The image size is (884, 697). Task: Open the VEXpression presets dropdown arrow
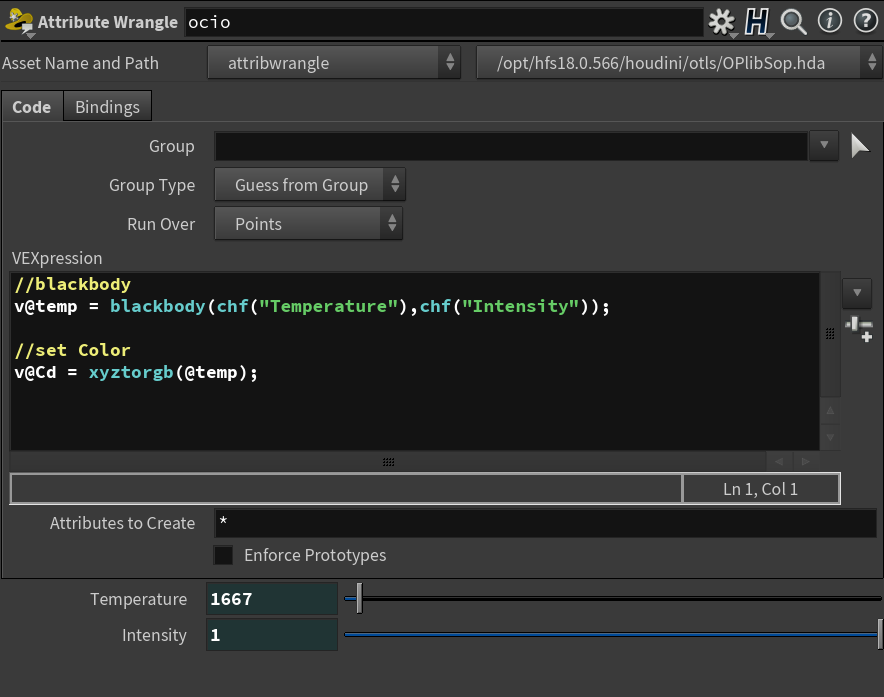857,293
